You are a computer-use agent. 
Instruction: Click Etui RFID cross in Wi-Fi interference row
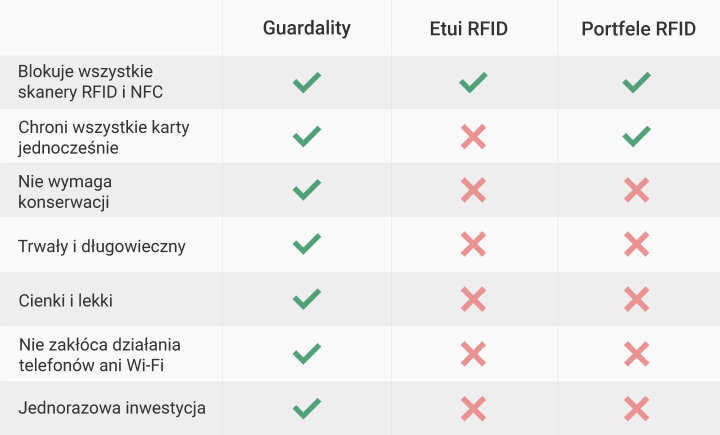[473, 354]
